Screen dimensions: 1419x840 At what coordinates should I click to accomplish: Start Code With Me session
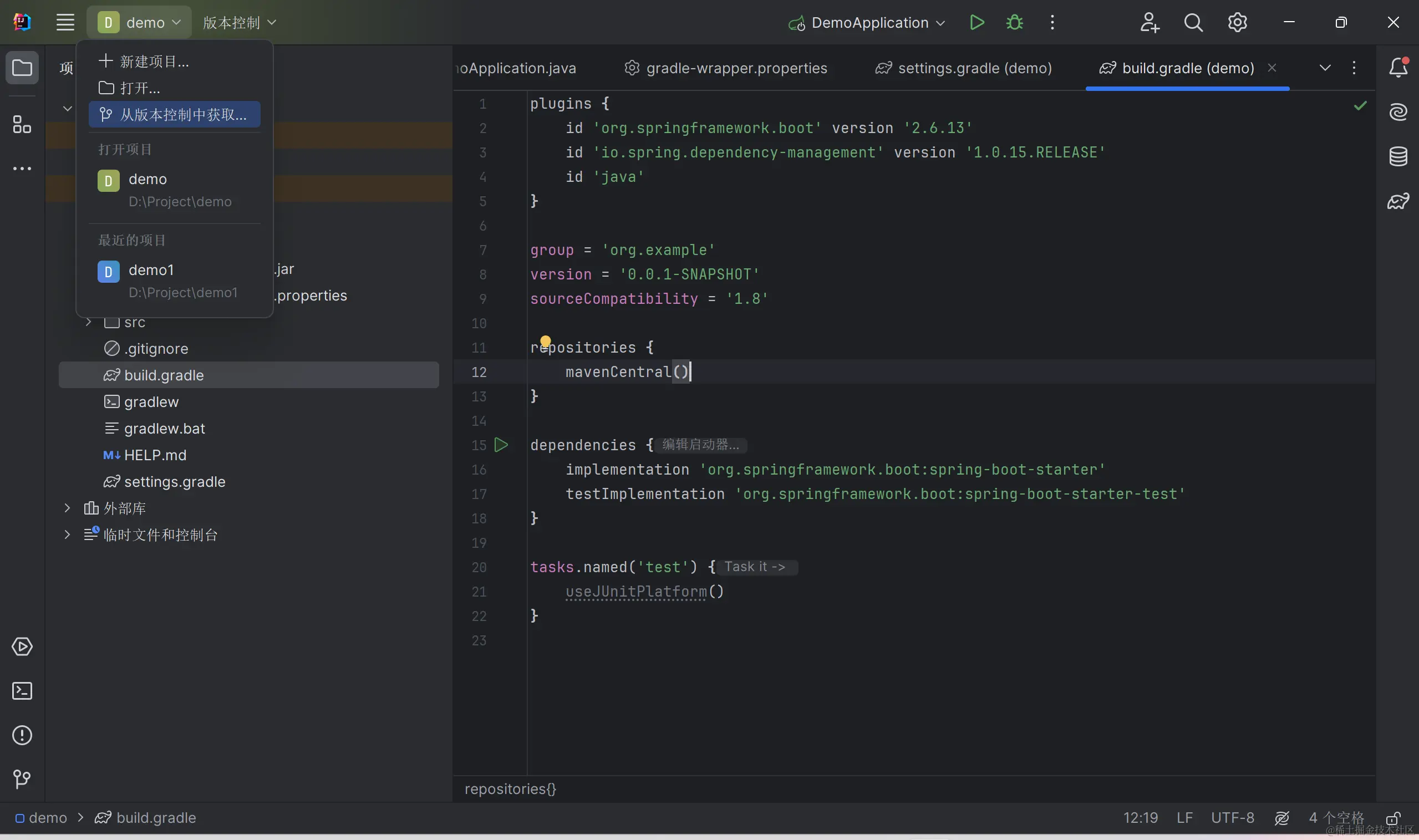[1150, 22]
